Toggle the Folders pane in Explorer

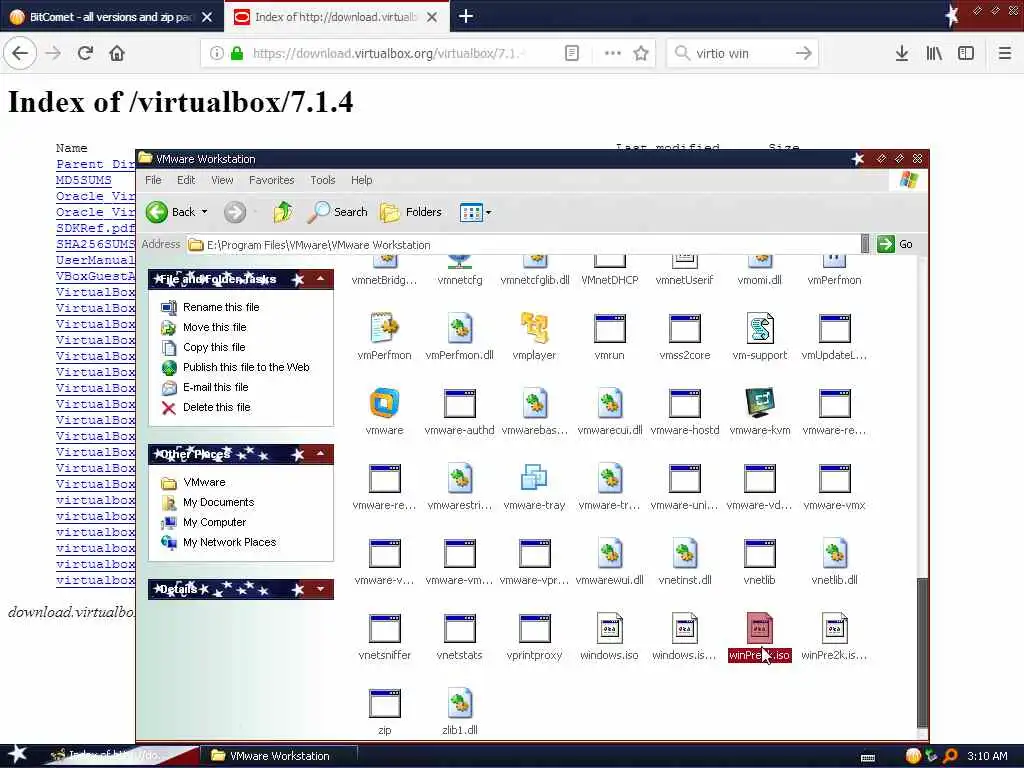pos(411,212)
